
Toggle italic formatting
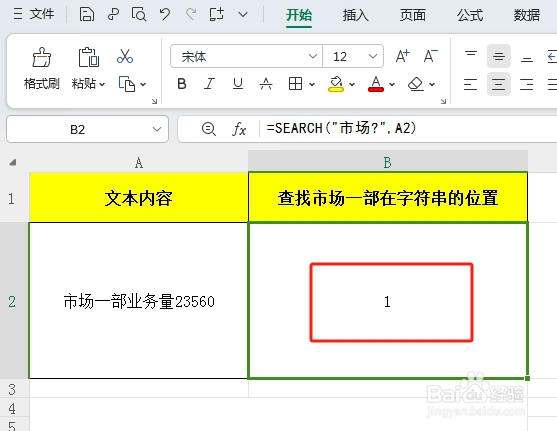pyautogui.click(x=210, y=84)
